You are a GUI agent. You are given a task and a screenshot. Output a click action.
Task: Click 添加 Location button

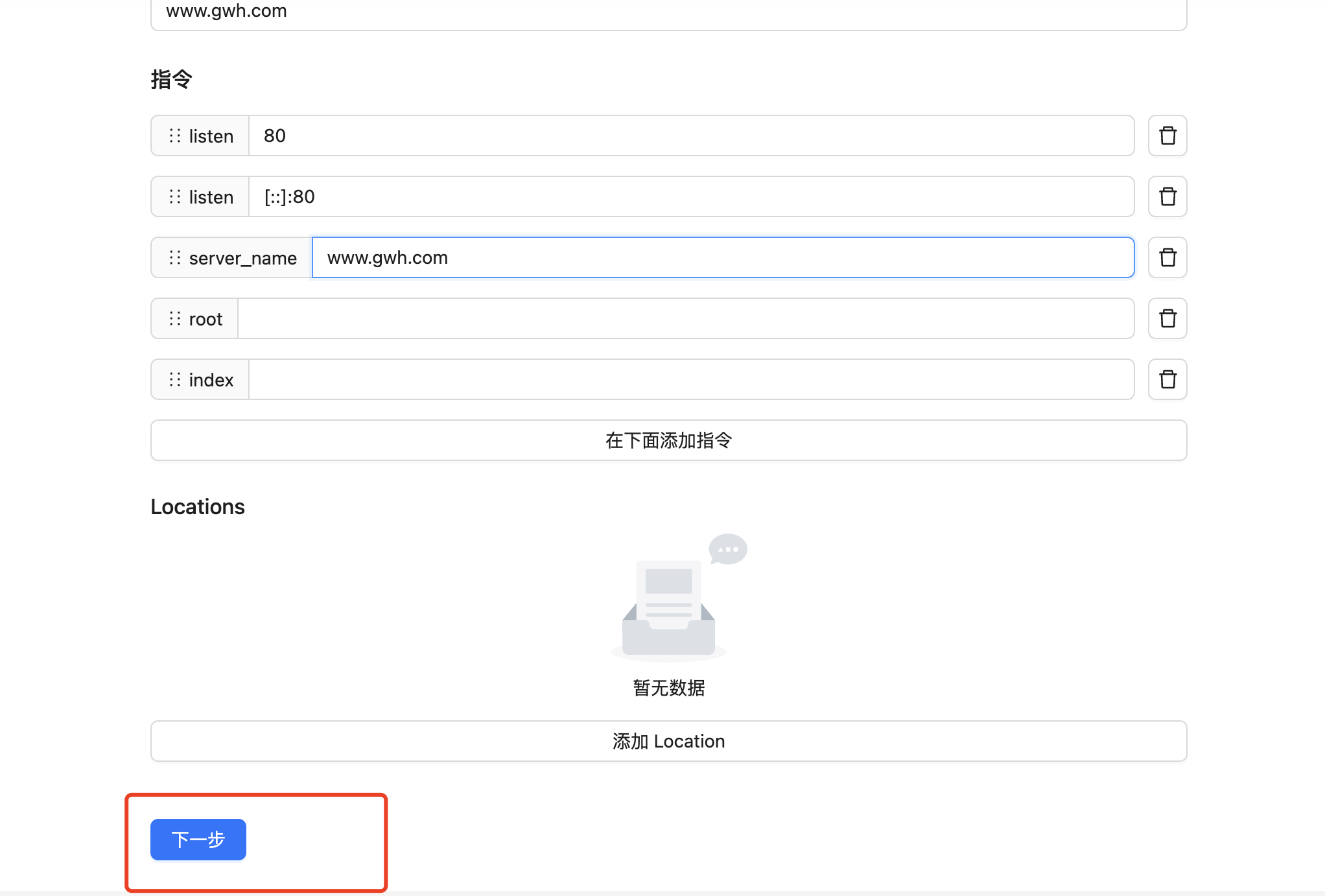(x=668, y=741)
